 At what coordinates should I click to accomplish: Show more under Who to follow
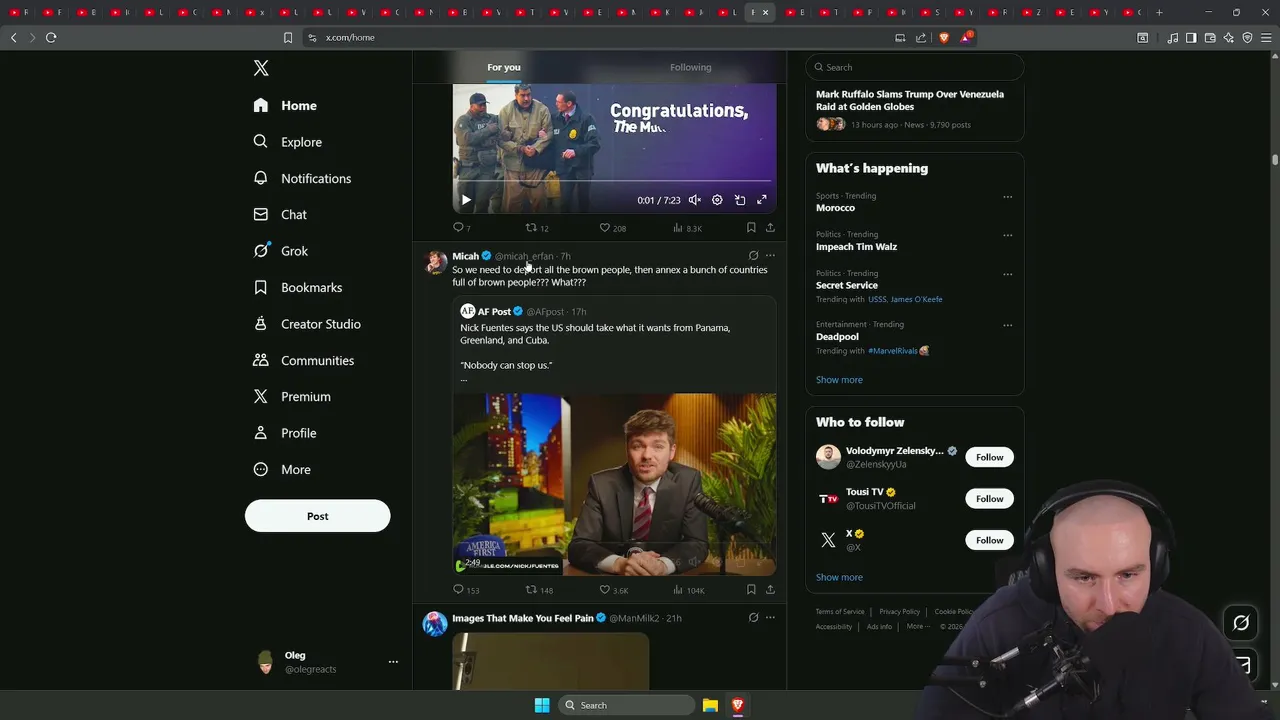coord(839,577)
